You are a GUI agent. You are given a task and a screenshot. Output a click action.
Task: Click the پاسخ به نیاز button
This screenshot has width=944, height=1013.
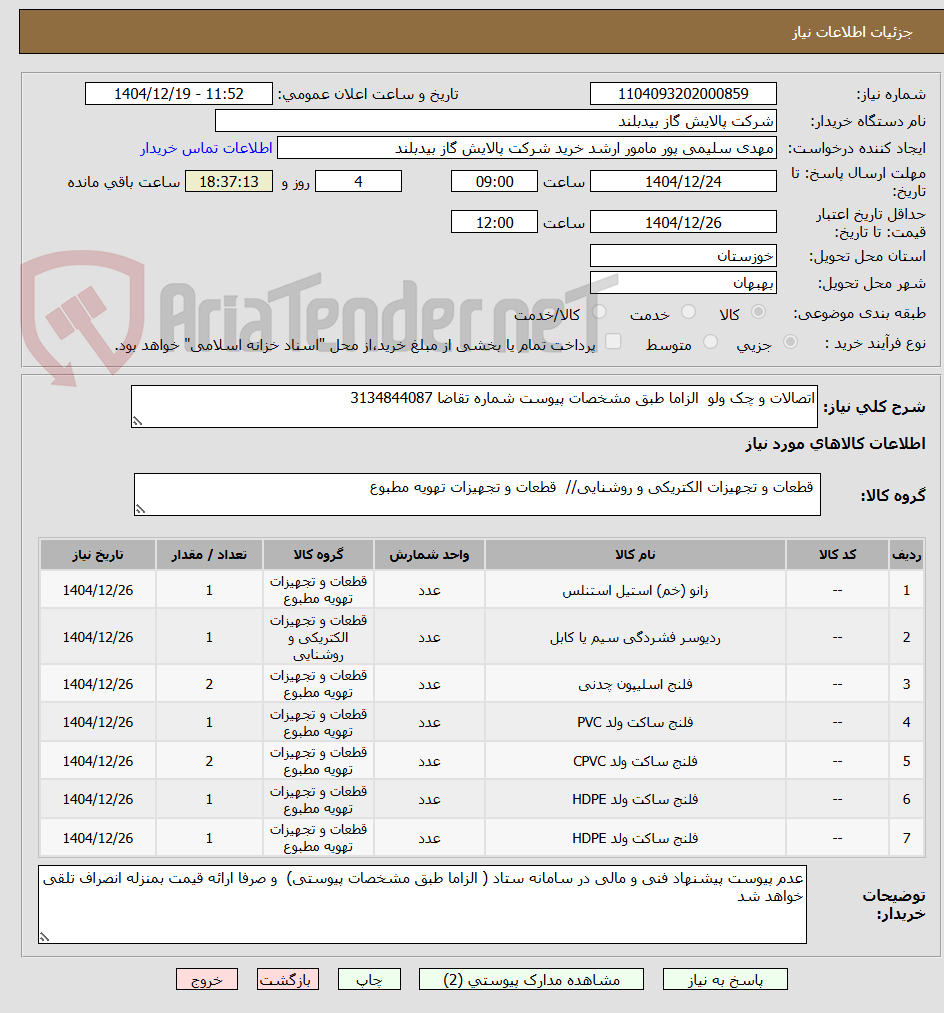click(x=725, y=979)
